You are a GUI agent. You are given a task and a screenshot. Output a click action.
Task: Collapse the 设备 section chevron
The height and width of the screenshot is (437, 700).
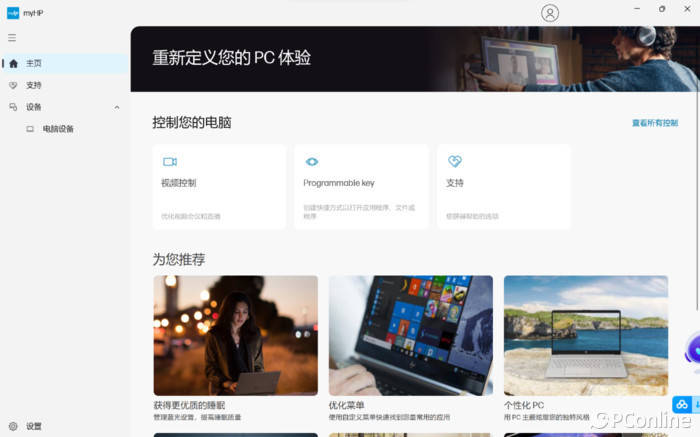(117, 107)
